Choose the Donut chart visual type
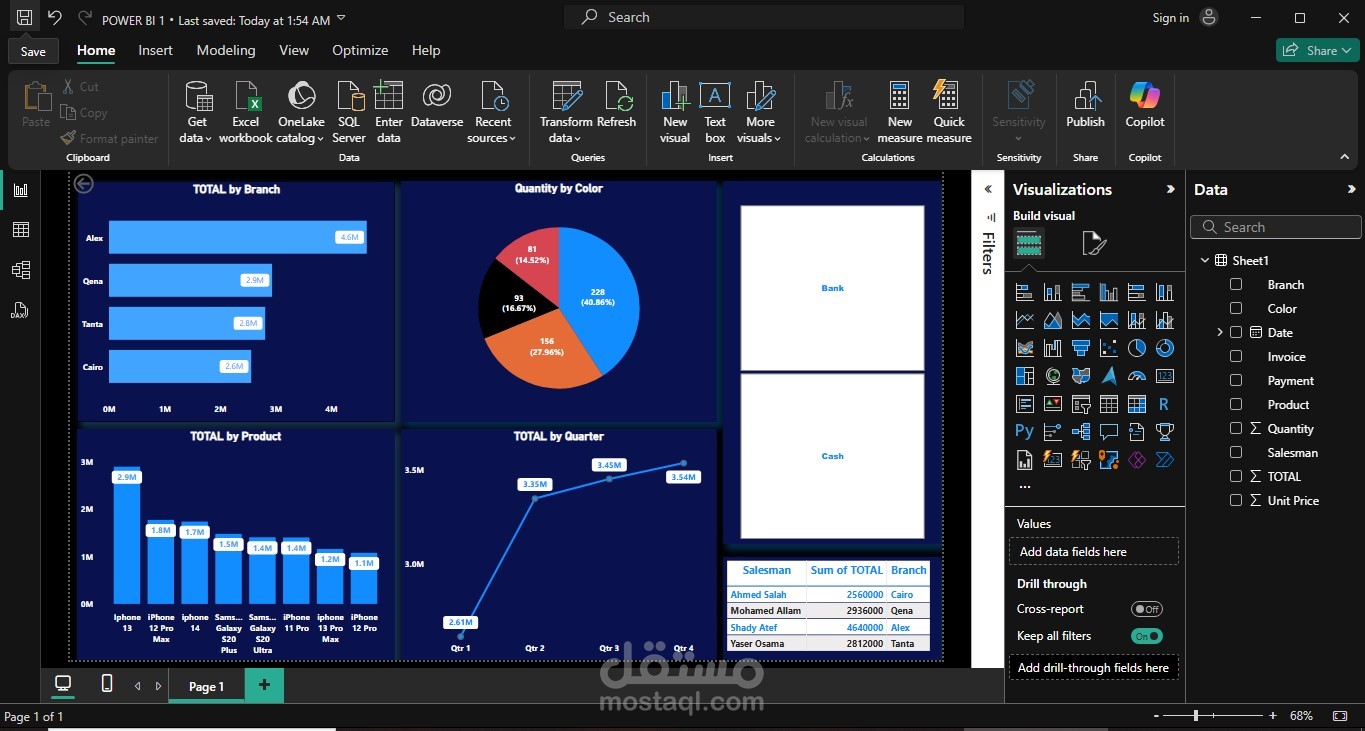This screenshot has height=731, width=1365. [1164, 348]
